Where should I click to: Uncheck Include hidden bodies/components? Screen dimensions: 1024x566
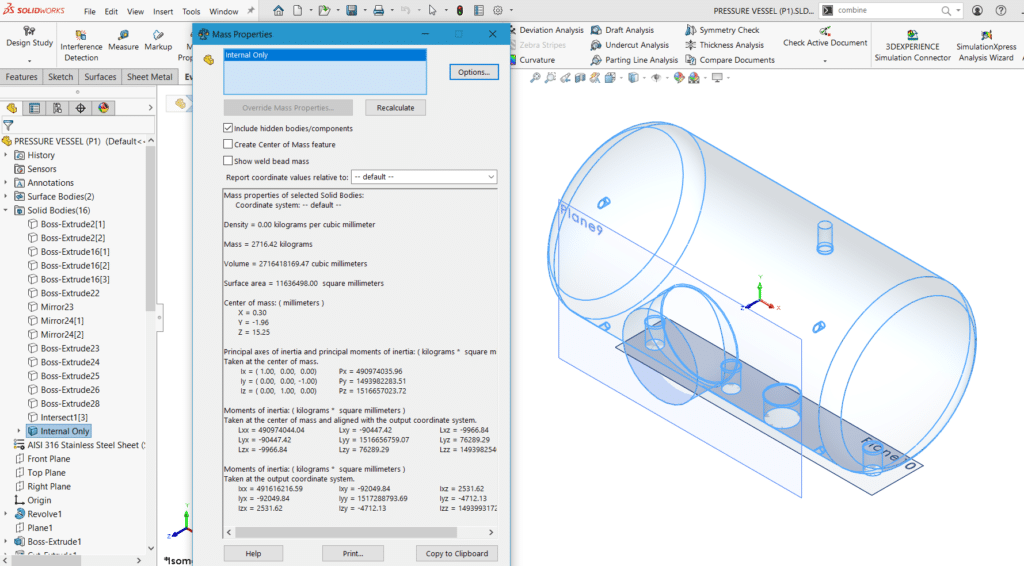(228, 128)
